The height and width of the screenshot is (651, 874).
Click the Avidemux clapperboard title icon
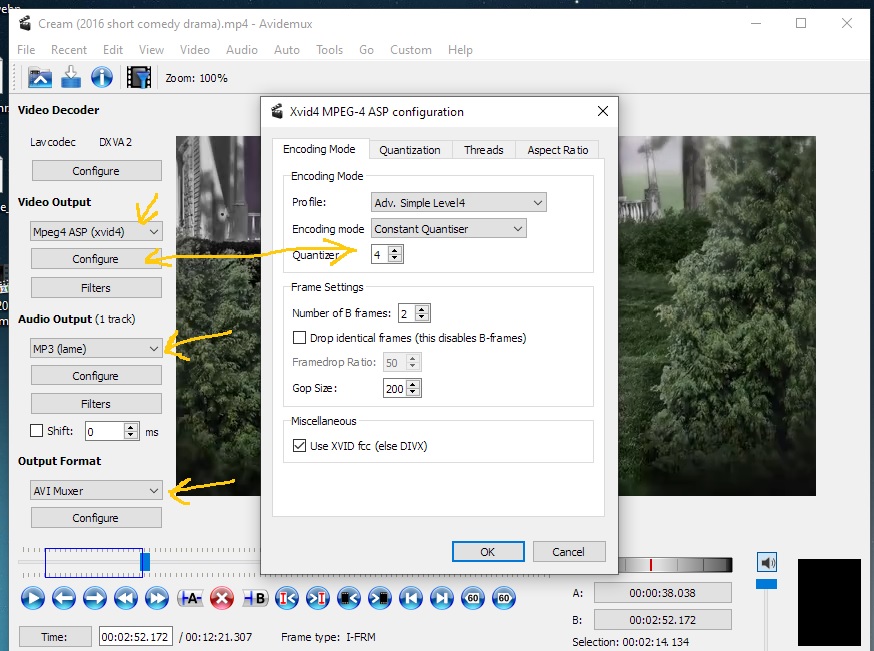pyautogui.click(x=25, y=23)
